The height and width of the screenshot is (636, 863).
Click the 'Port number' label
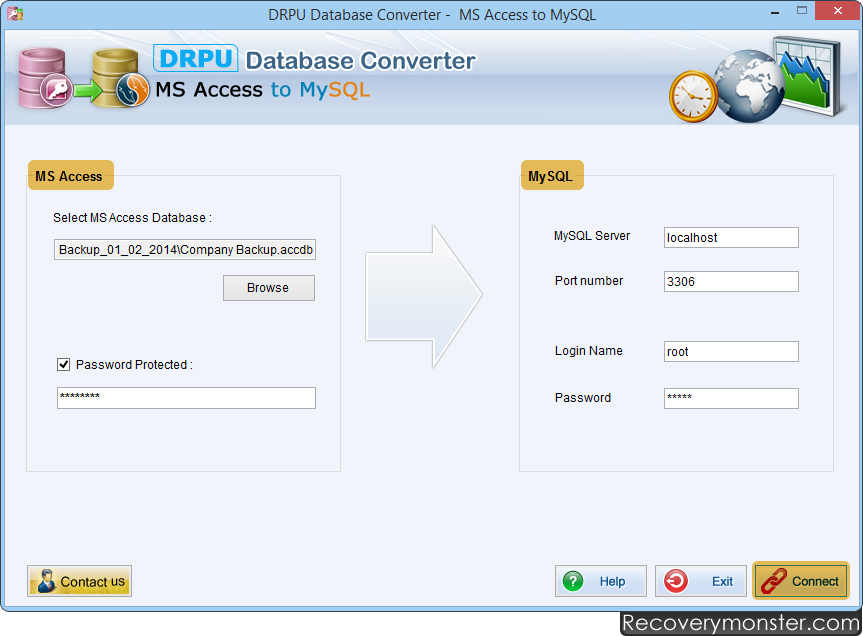click(x=589, y=281)
